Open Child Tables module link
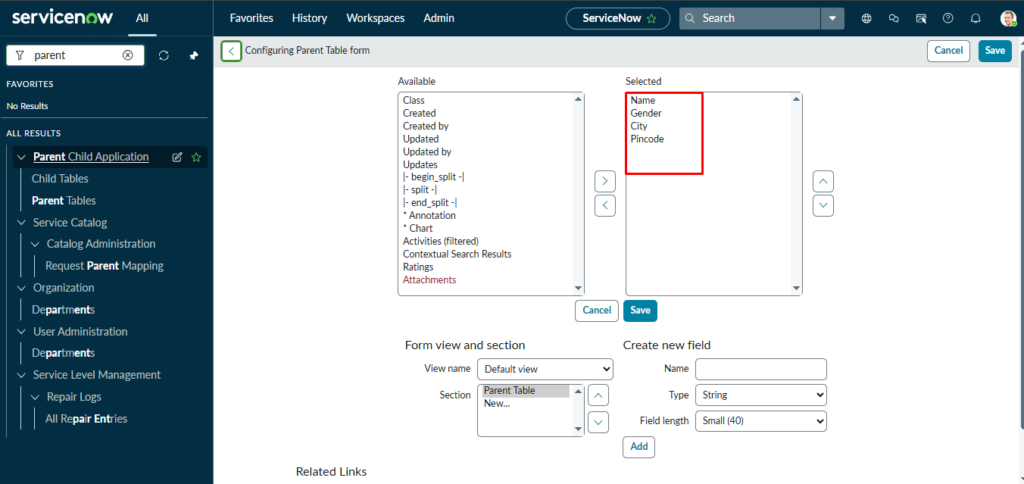This screenshot has height=484, width=1024. 60,179
